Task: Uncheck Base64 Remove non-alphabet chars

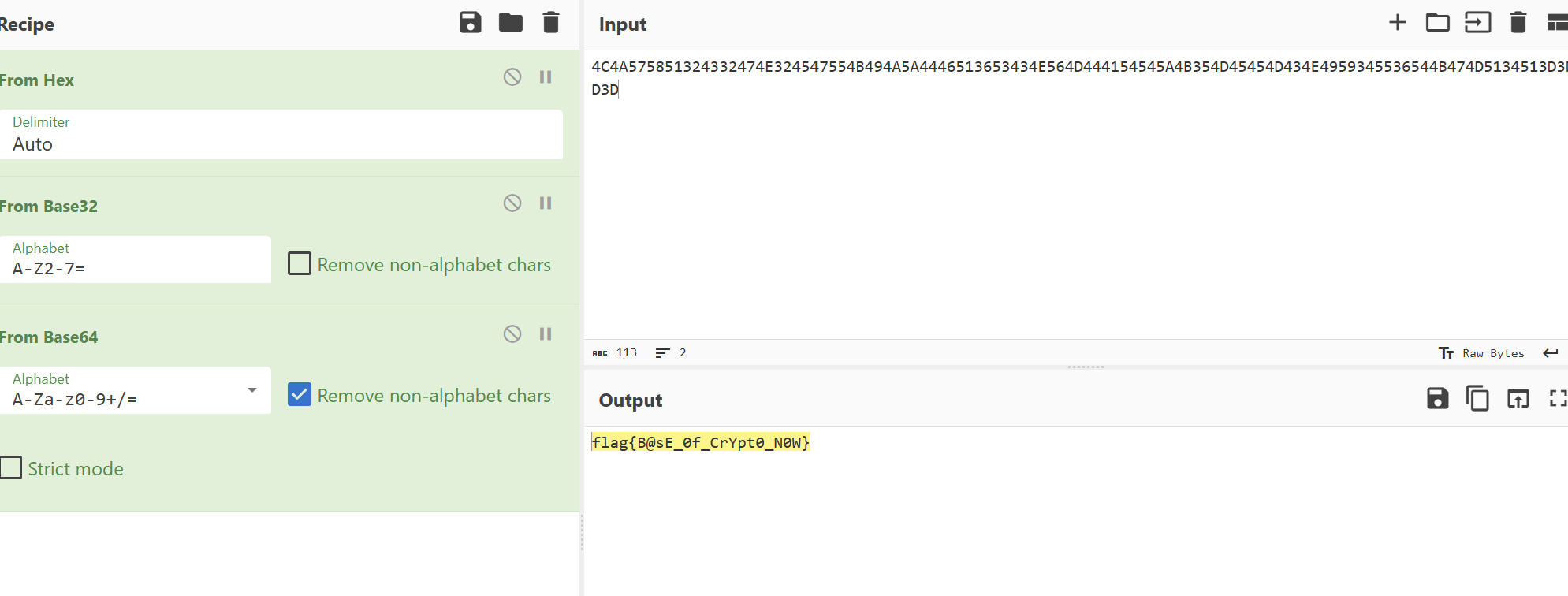Action: pos(300,394)
